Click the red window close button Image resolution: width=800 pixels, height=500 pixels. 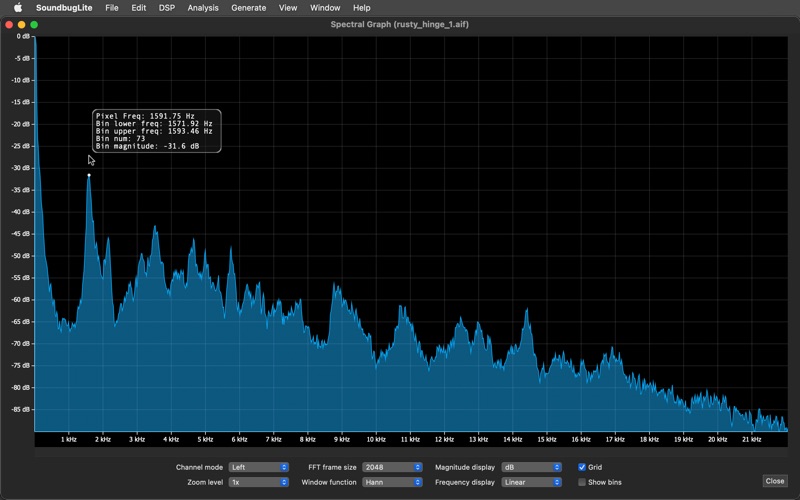[9, 24]
